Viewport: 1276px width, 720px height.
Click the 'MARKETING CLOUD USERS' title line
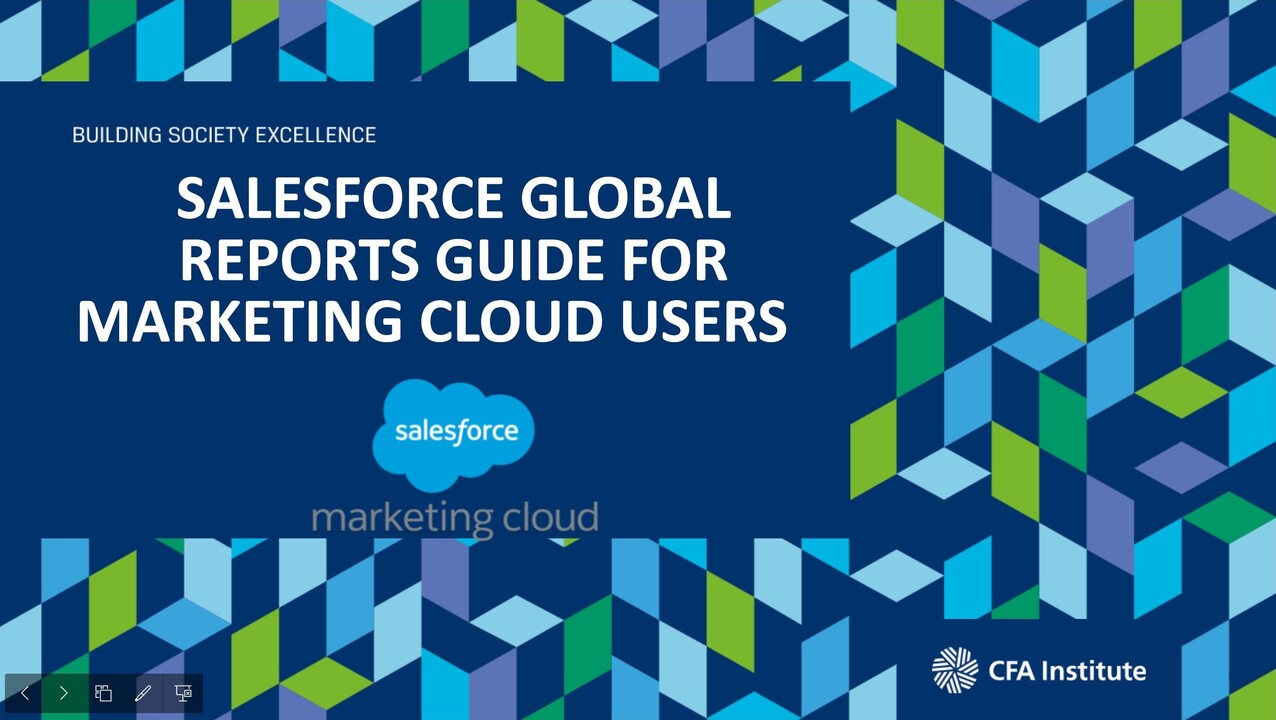click(432, 322)
